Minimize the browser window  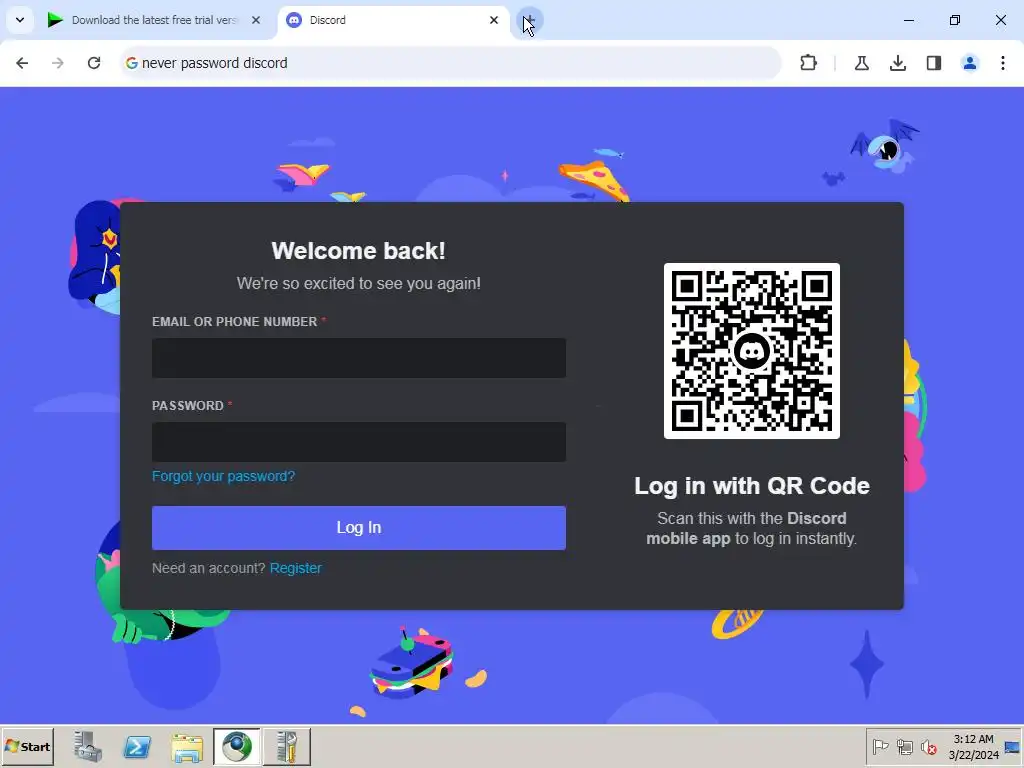908,20
